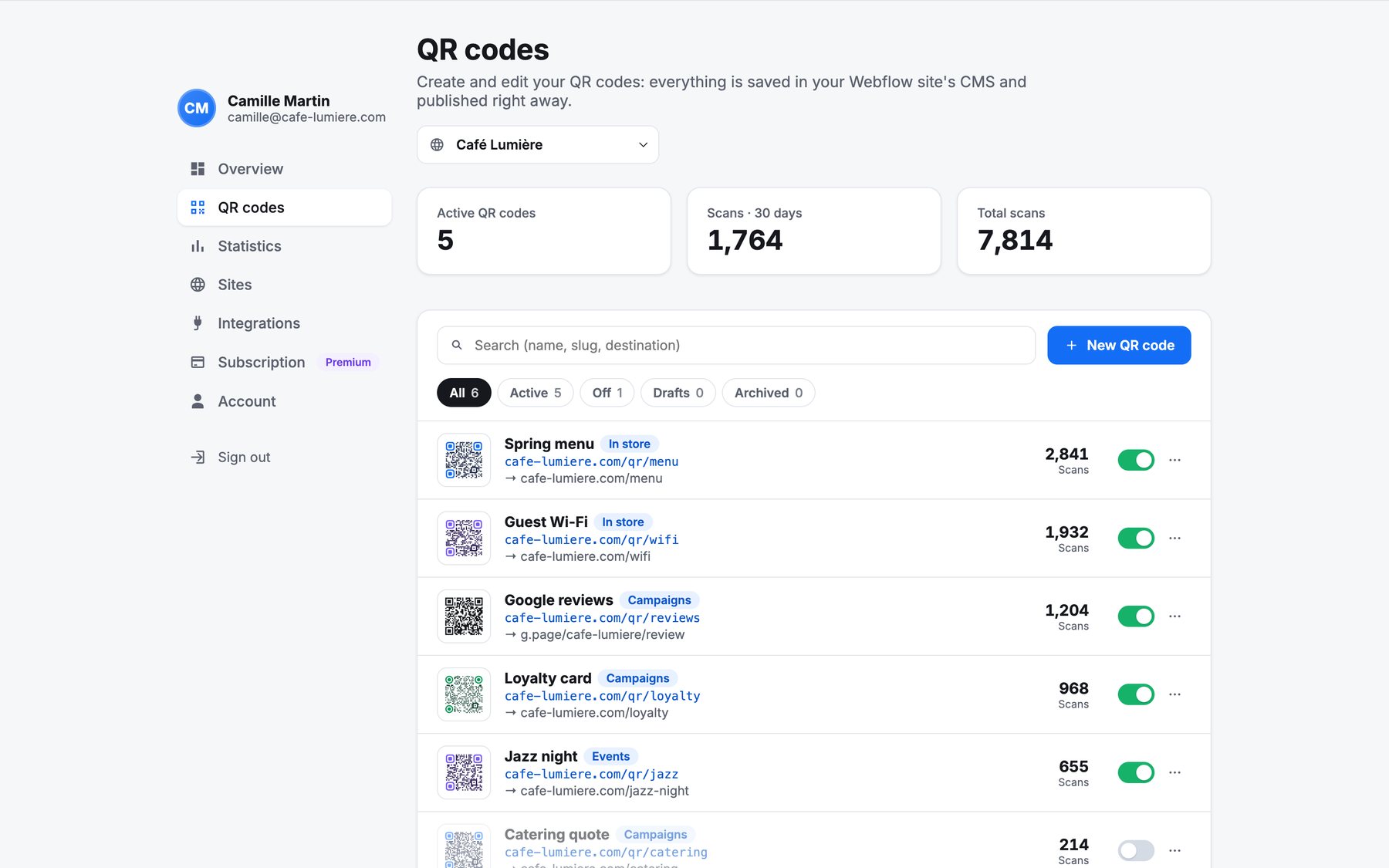This screenshot has width=1389, height=868.
Task: Open cafe-lumiere.com/qr/reviews link
Action: [x=603, y=618]
